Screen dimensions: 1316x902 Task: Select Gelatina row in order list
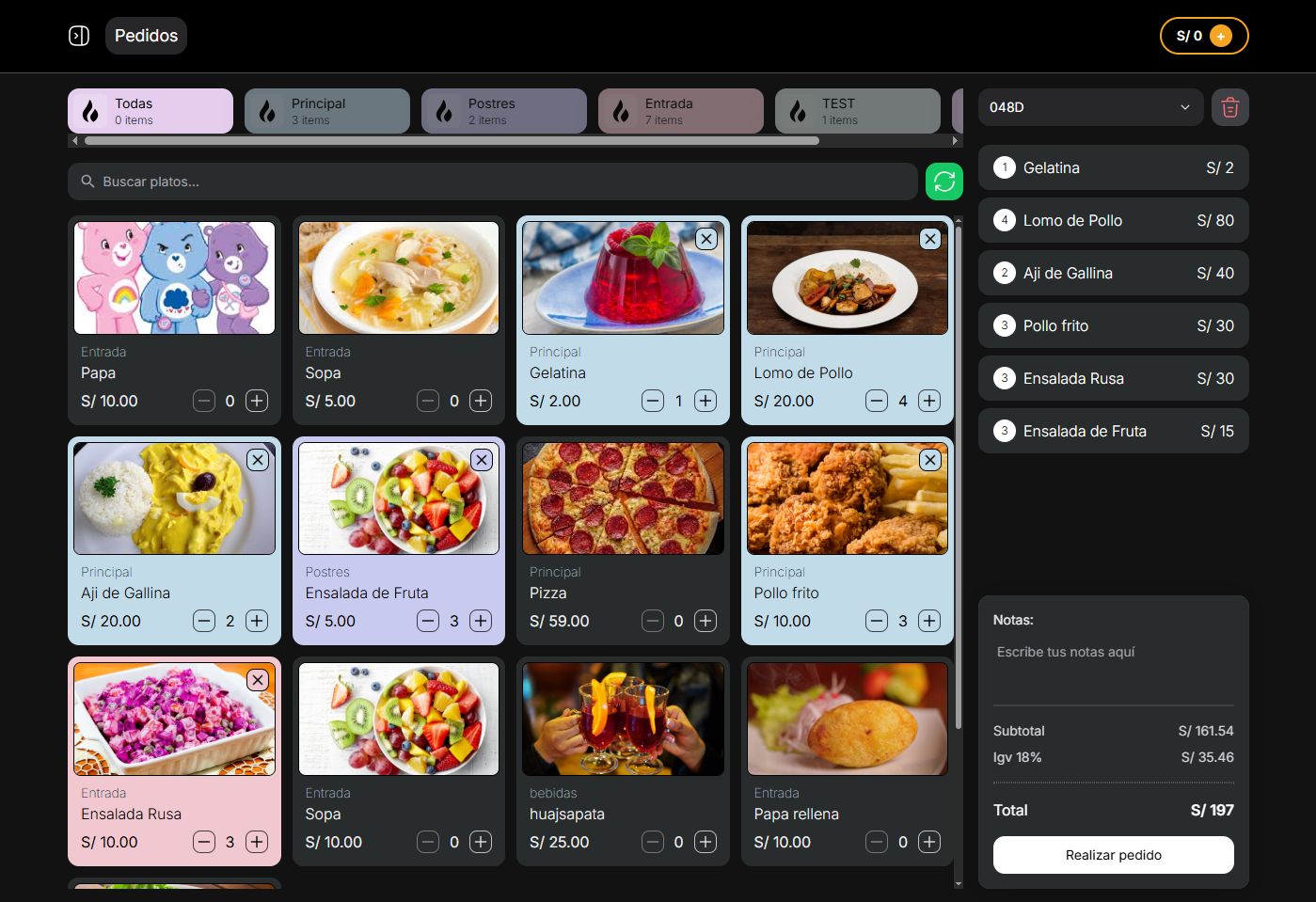[1114, 167]
